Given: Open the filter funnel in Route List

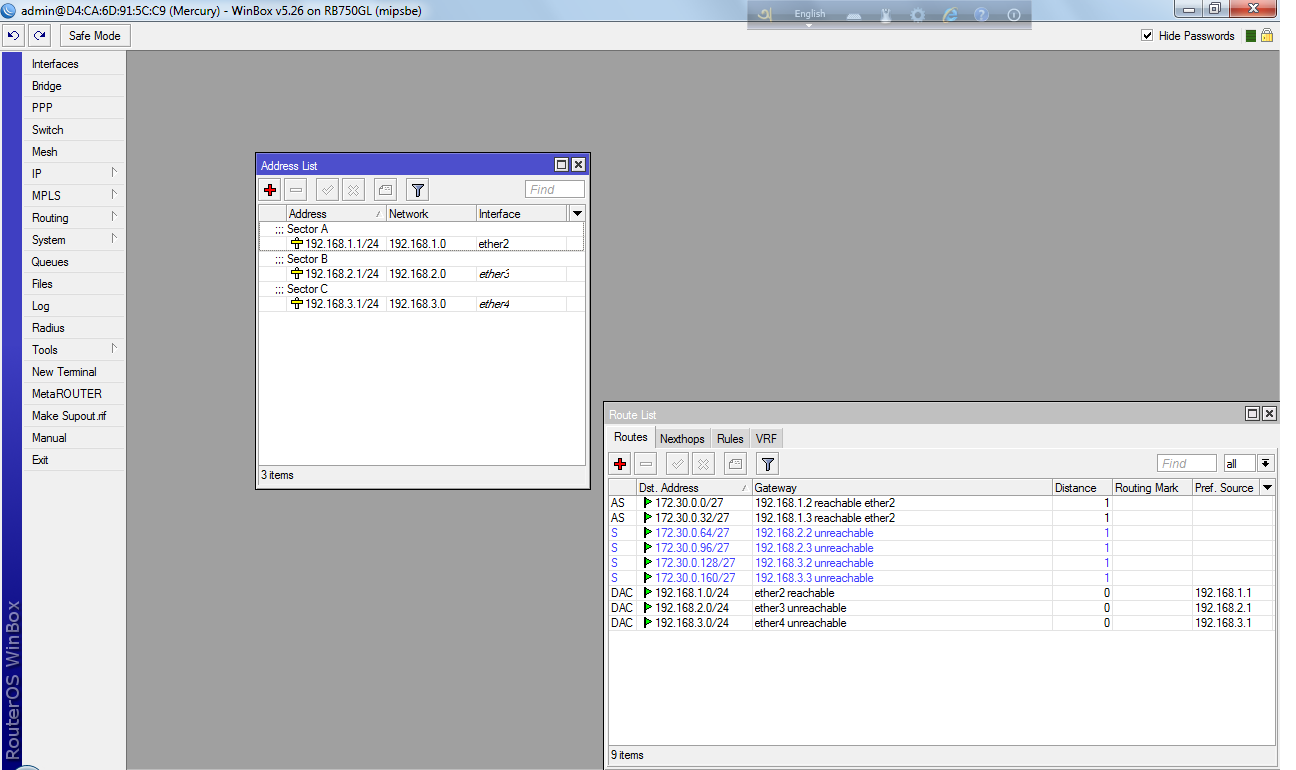Looking at the screenshot, I should click(767, 464).
